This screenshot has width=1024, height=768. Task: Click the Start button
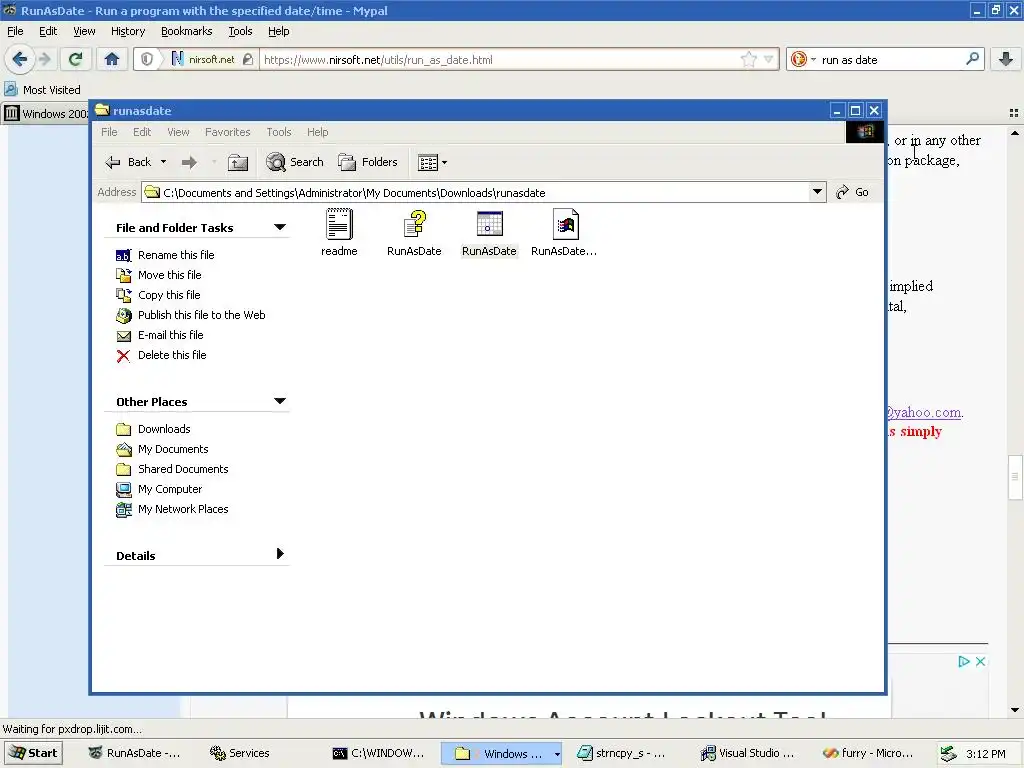[33, 753]
